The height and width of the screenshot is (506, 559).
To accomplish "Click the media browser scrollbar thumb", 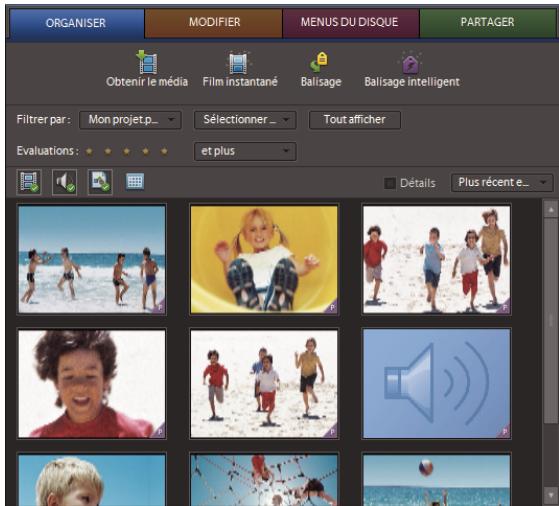I will (551, 321).
